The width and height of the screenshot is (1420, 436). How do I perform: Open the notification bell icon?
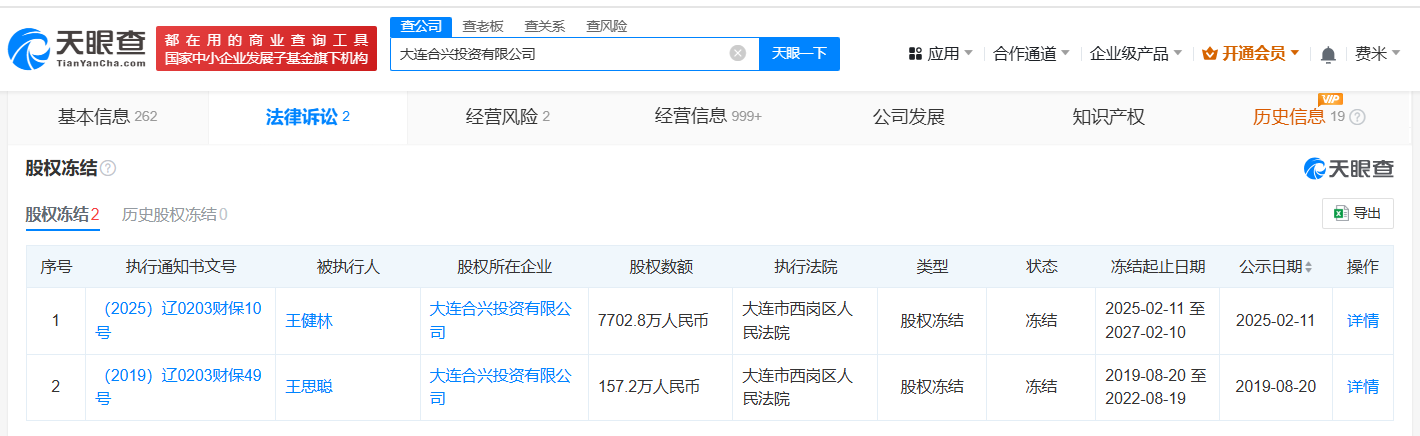pos(1328,54)
